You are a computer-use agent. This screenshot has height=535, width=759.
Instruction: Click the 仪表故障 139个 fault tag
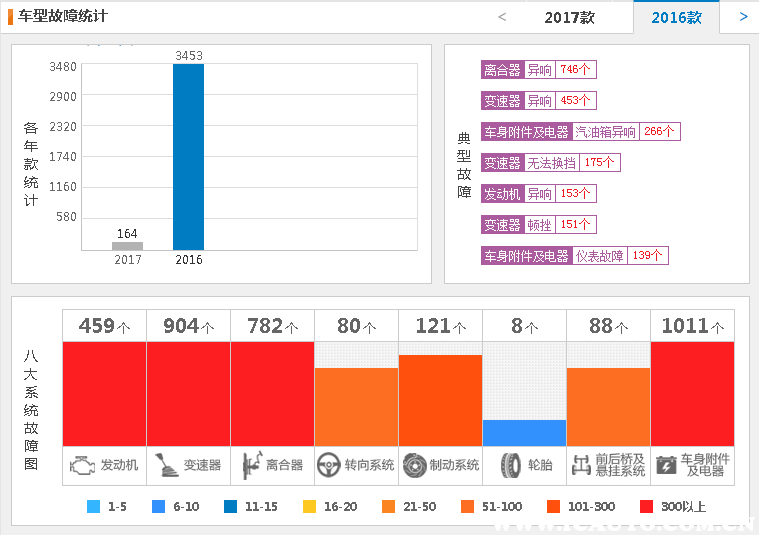[574, 256]
